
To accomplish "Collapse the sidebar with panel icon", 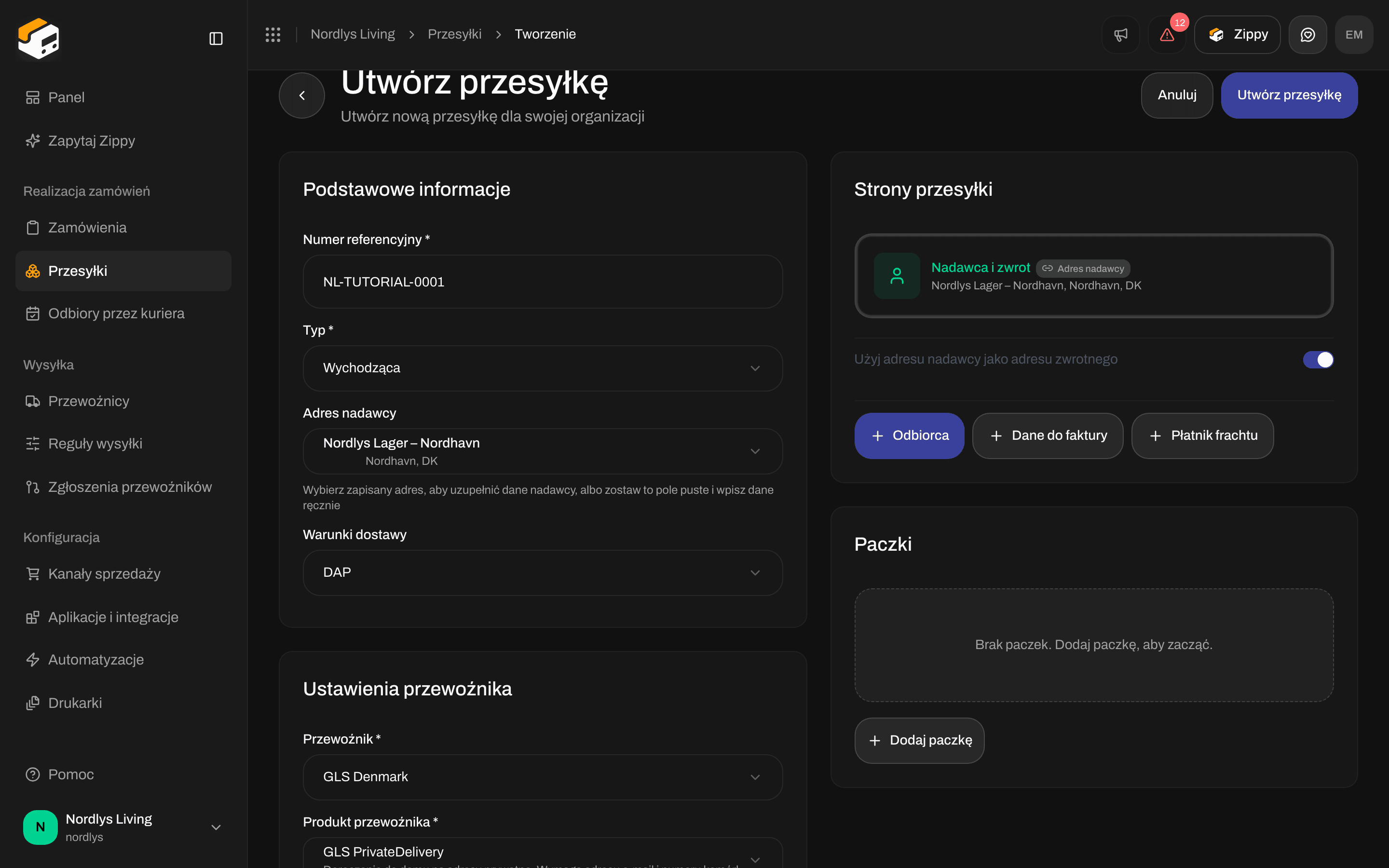I will (x=216, y=39).
